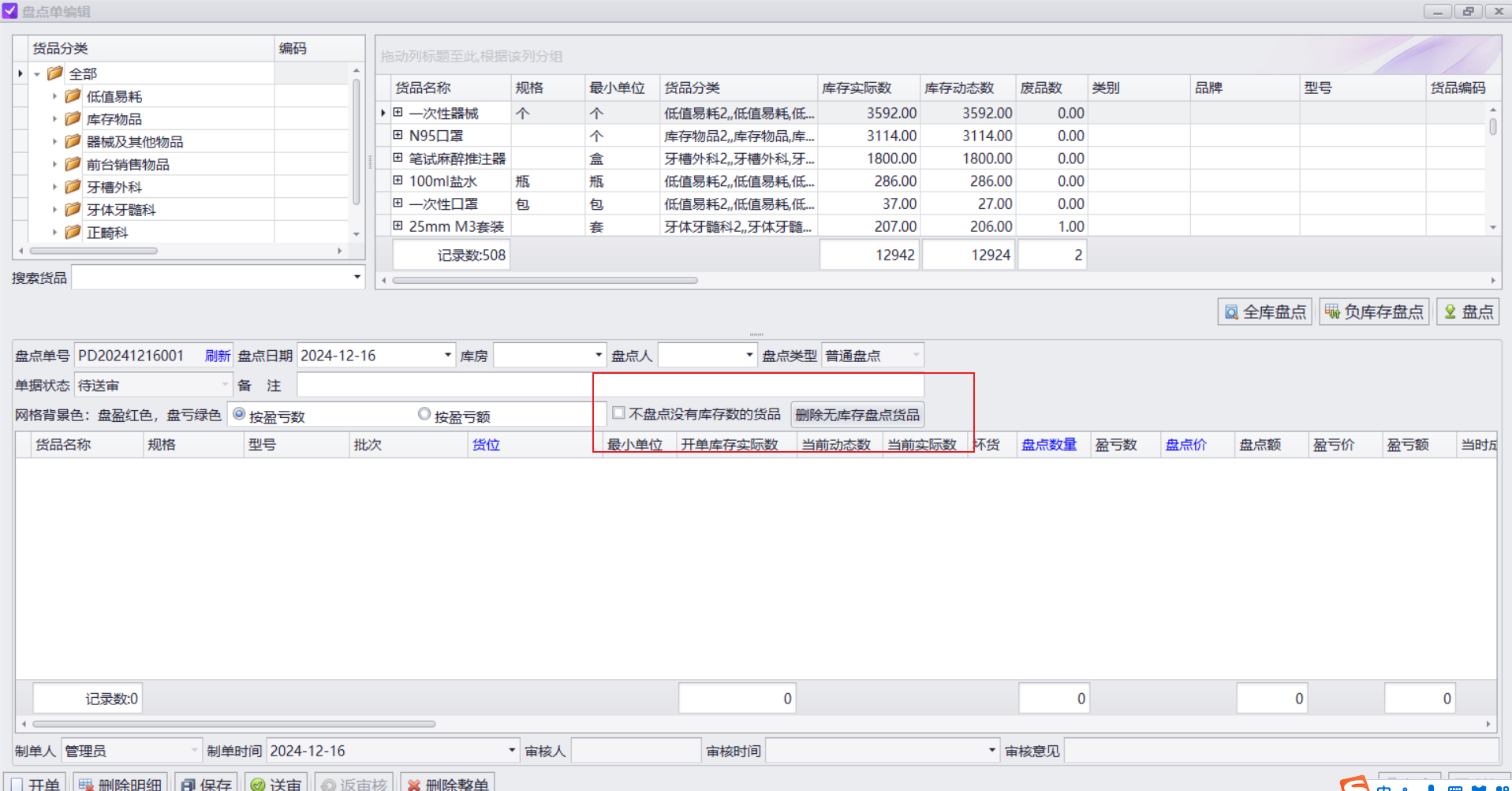
Task: Click the folder icon of 全部
Action: click(54, 73)
